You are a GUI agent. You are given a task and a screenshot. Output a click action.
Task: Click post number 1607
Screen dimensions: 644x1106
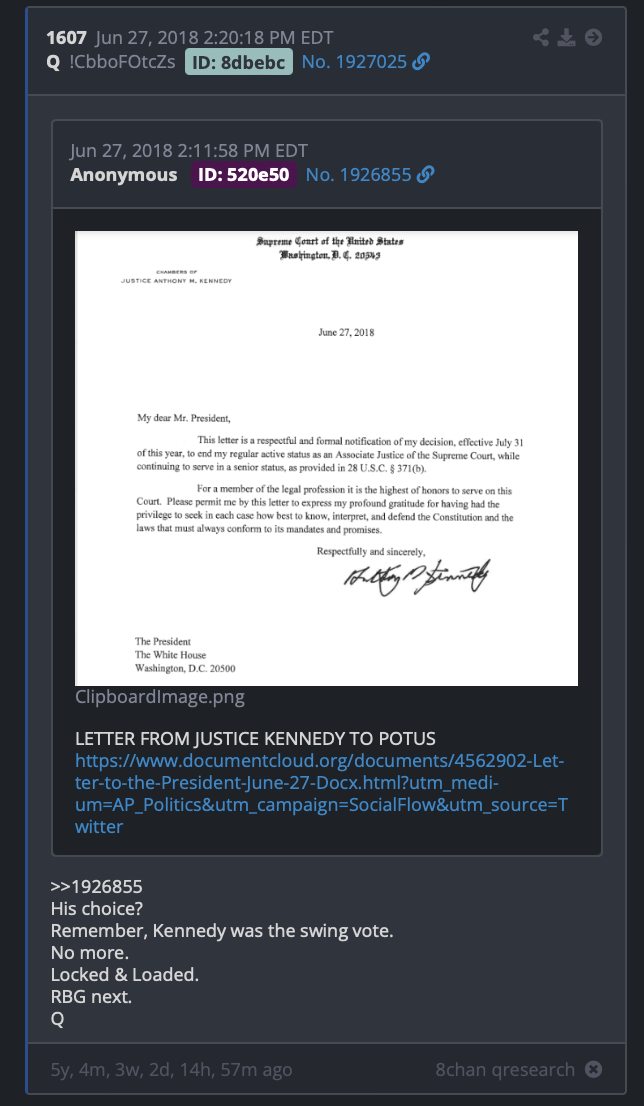(66, 38)
